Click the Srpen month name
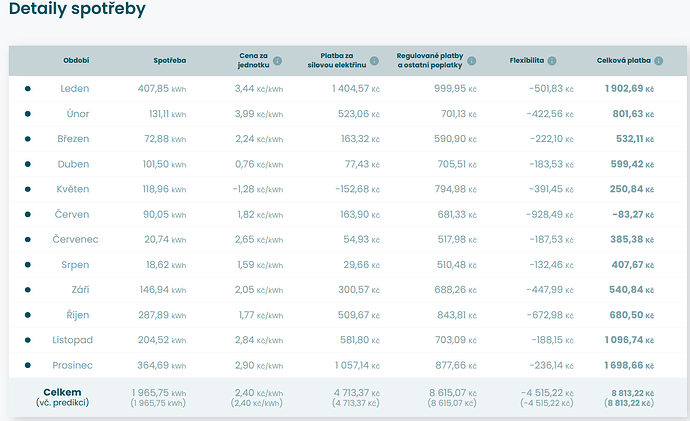The image size is (690, 421). (x=75, y=265)
